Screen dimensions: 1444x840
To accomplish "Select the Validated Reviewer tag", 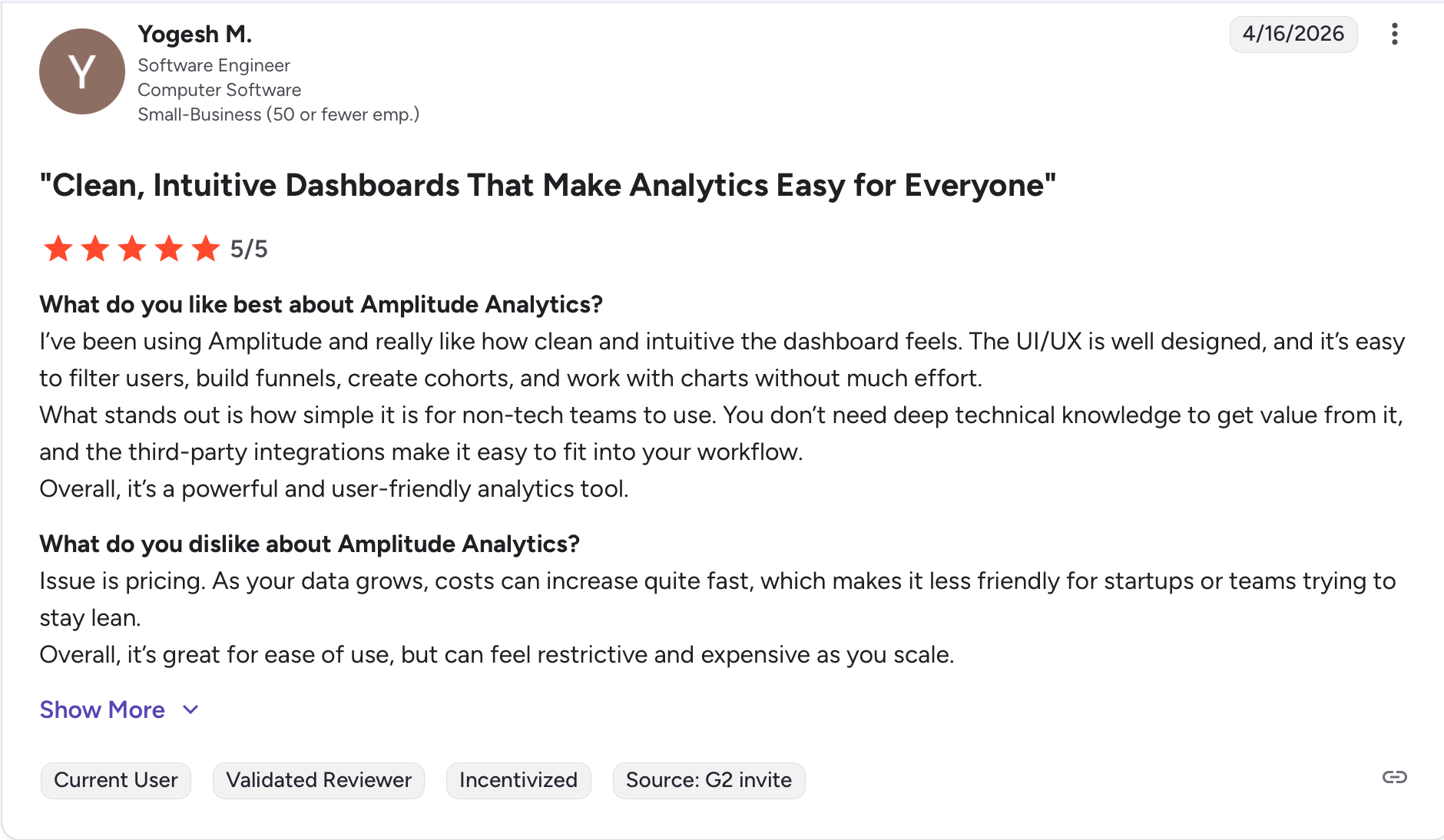I will pos(319,780).
